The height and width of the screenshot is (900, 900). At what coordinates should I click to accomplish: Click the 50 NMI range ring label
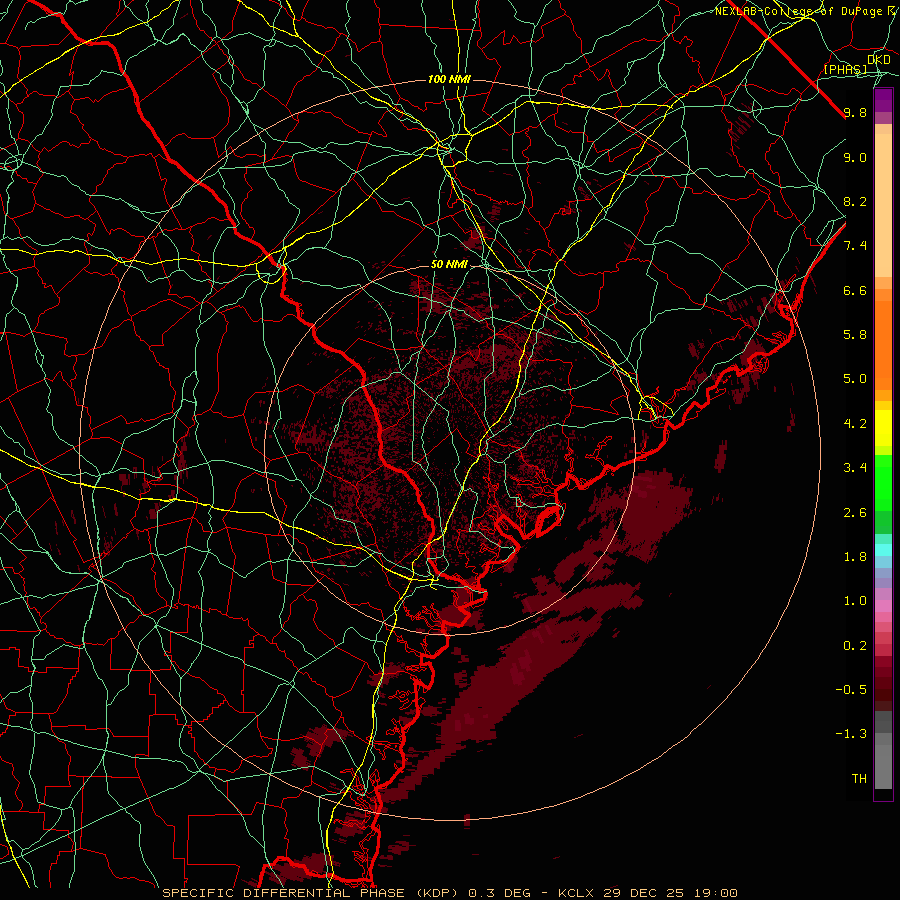tap(449, 264)
